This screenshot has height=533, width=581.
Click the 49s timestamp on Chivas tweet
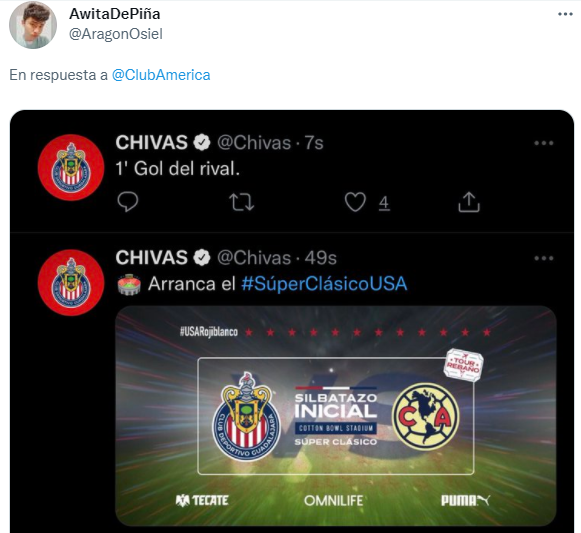[x=321, y=258]
